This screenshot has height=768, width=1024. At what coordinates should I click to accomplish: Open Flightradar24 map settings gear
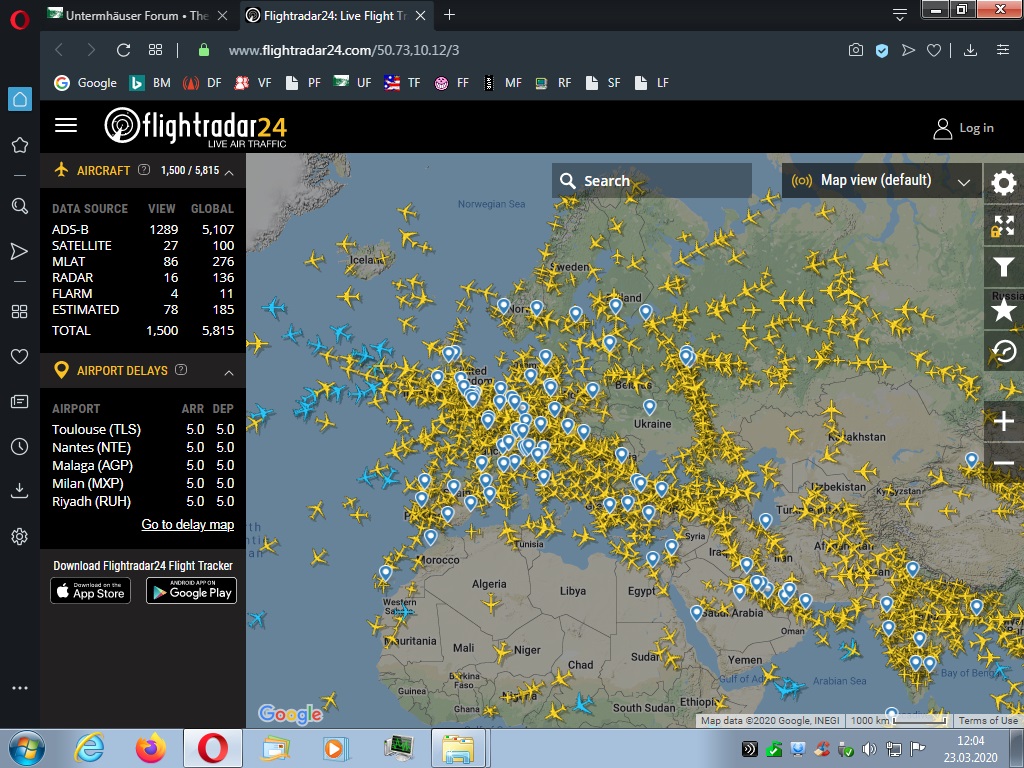click(1003, 182)
